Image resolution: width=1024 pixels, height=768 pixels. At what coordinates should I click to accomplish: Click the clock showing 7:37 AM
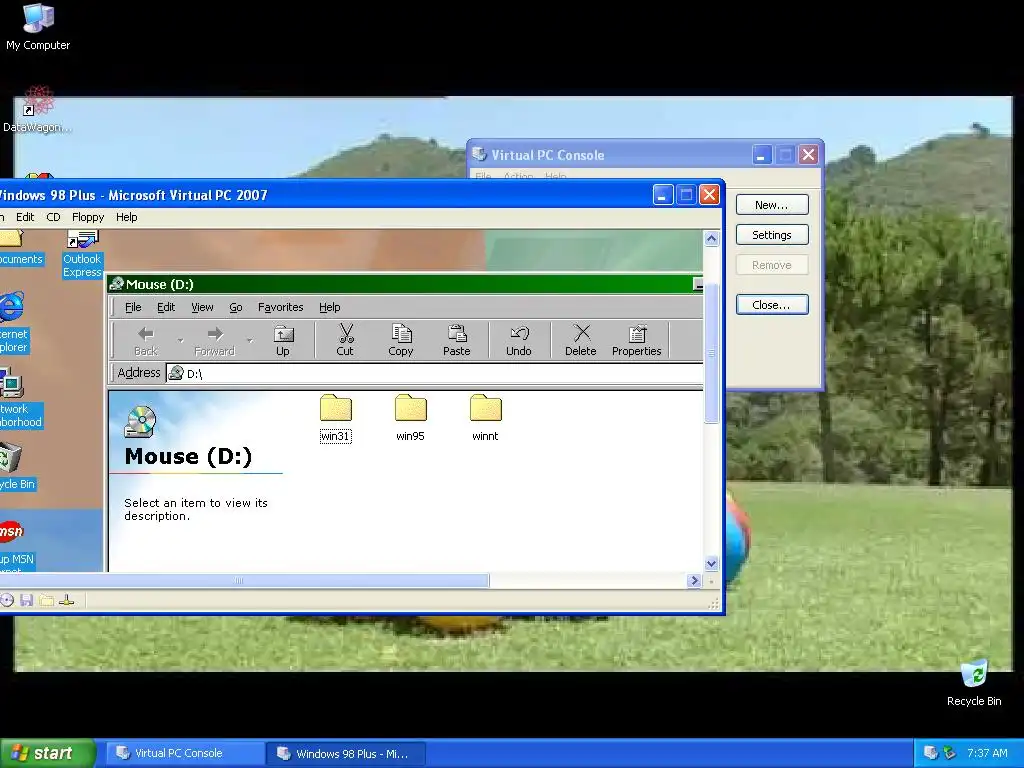[987, 753]
